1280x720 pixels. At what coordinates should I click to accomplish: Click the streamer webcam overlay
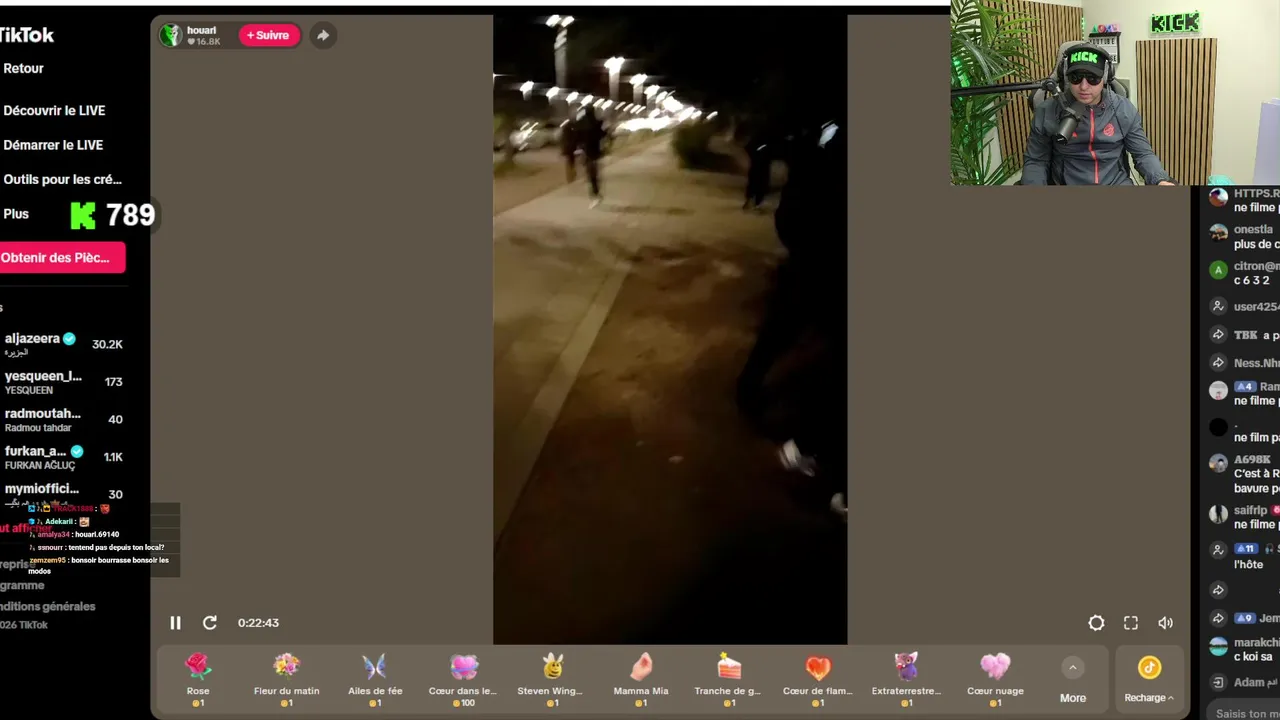pyautogui.click(x=1115, y=92)
